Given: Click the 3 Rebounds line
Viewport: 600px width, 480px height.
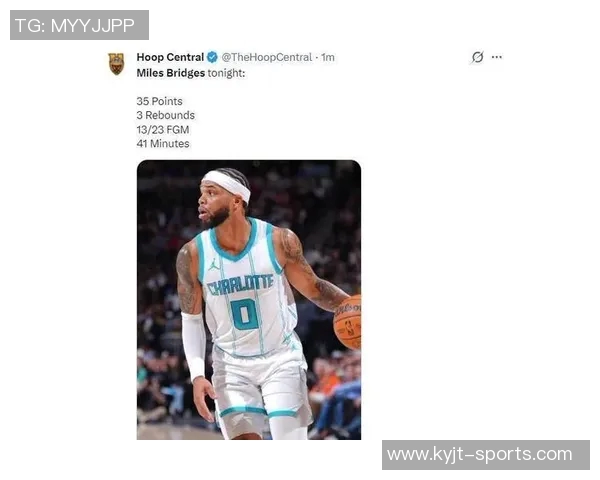Looking at the screenshot, I should (166, 115).
